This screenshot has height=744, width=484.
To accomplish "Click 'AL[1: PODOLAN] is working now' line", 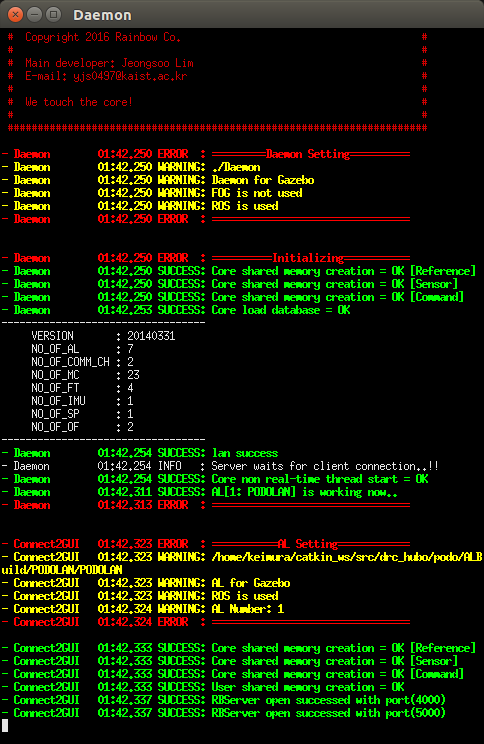I will (x=200, y=492).
